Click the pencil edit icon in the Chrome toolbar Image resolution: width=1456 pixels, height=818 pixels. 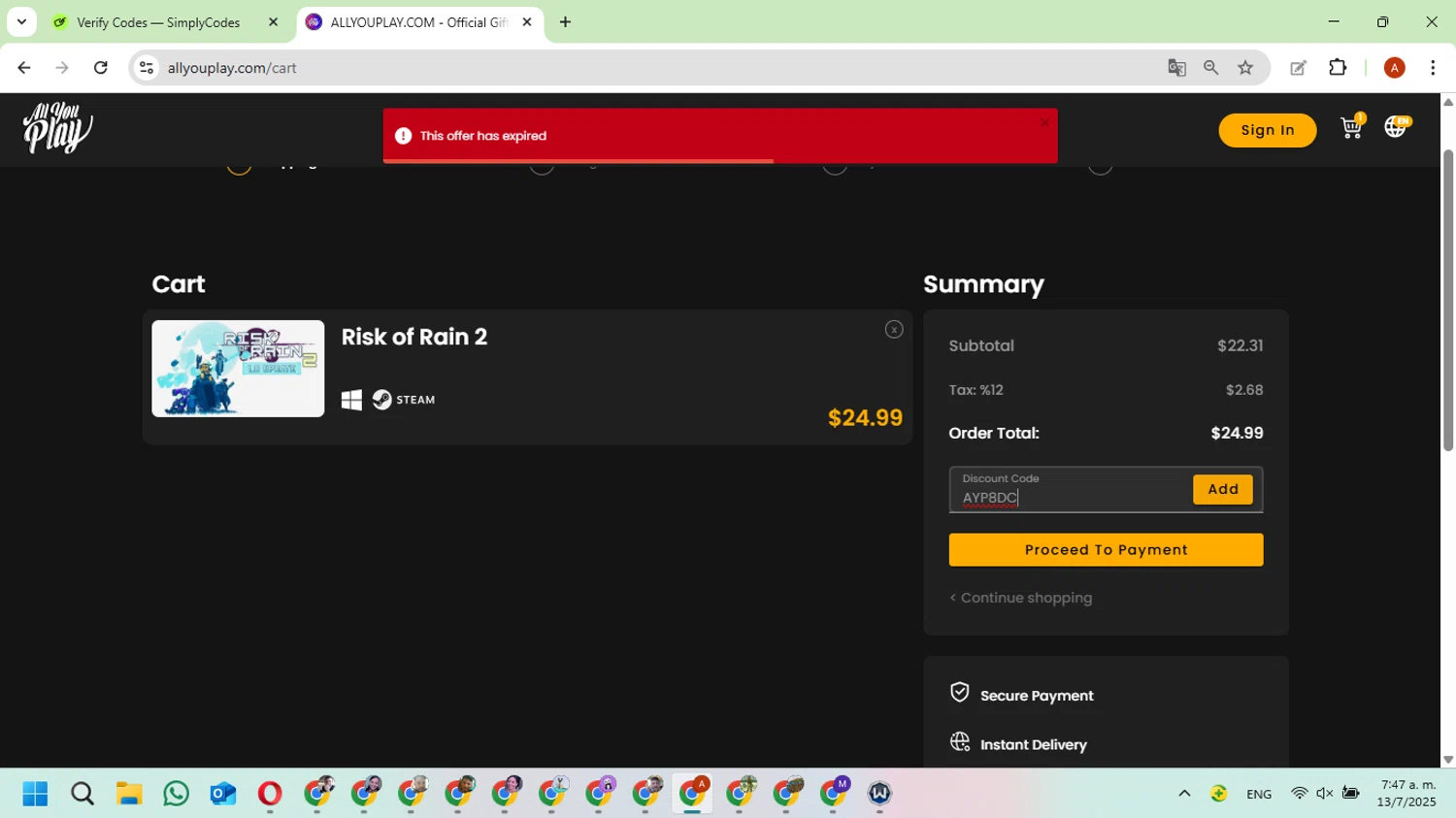[x=1298, y=68]
